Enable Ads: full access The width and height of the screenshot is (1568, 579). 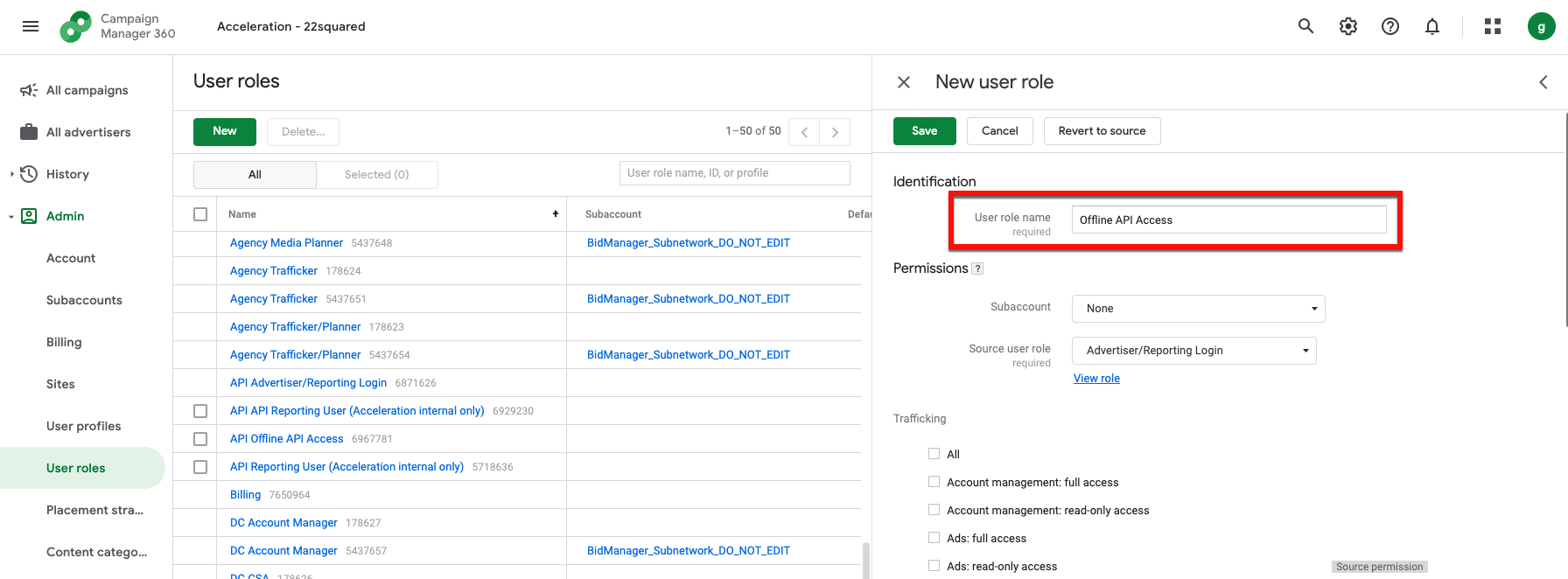tap(934, 538)
